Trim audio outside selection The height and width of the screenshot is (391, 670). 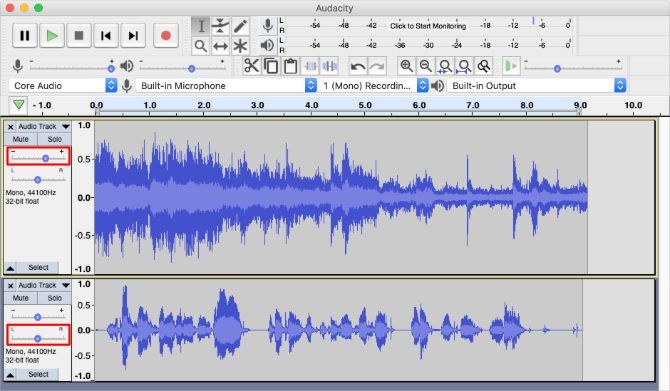(x=311, y=66)
